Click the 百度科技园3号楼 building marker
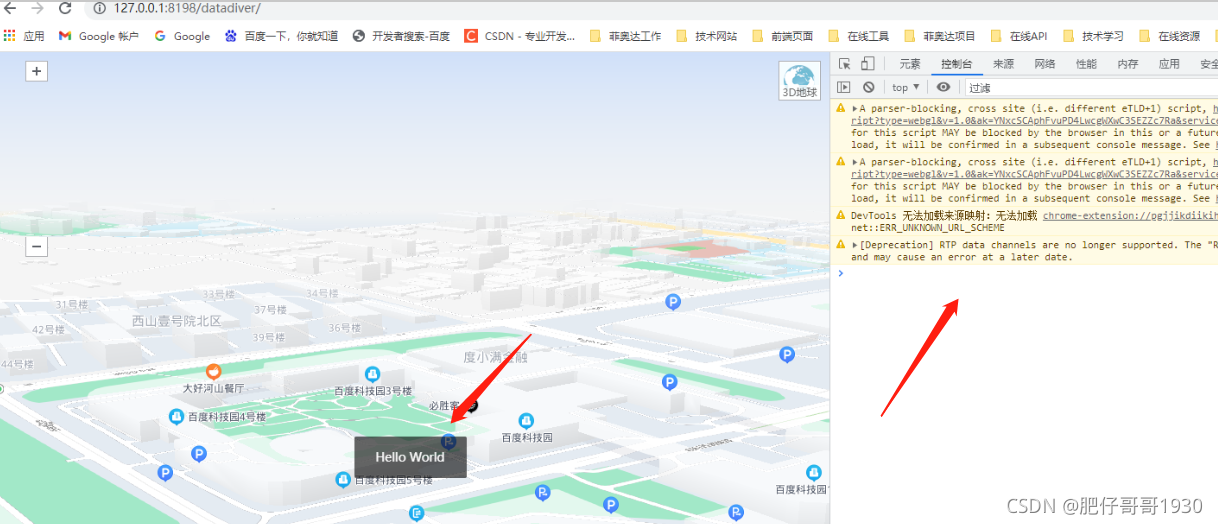Viewport: 1218px width, 524px height. [373, 374]
